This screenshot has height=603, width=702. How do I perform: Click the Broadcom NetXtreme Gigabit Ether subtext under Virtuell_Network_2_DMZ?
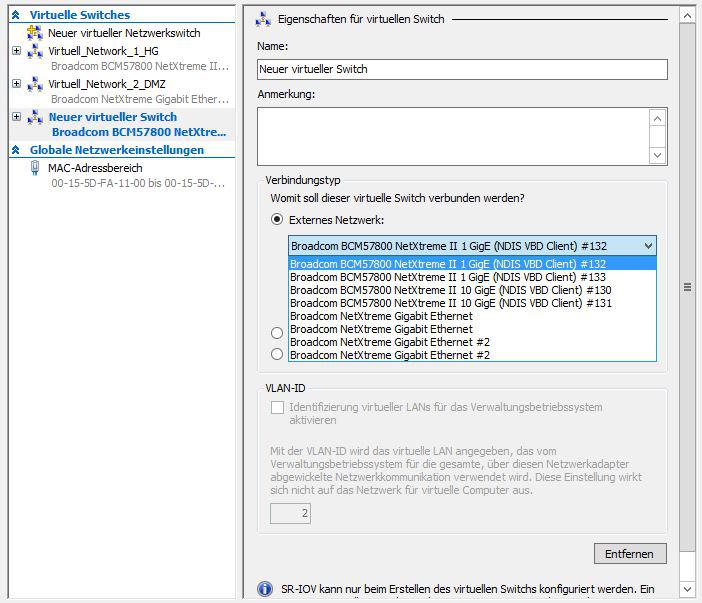pos(140,99)
